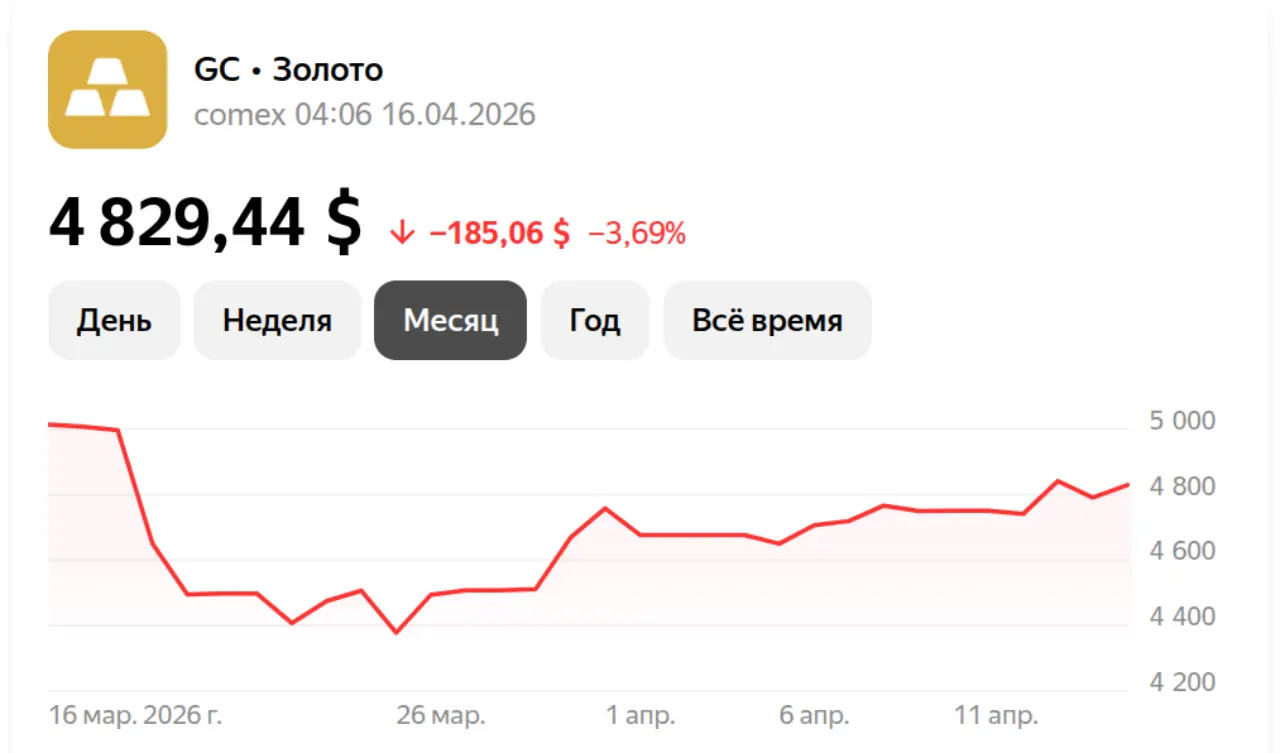This screenshot has height=753, width=1280.
Task: Click the 5 000 axis label
Action: pyautogui.click(x=1182, y=421)
